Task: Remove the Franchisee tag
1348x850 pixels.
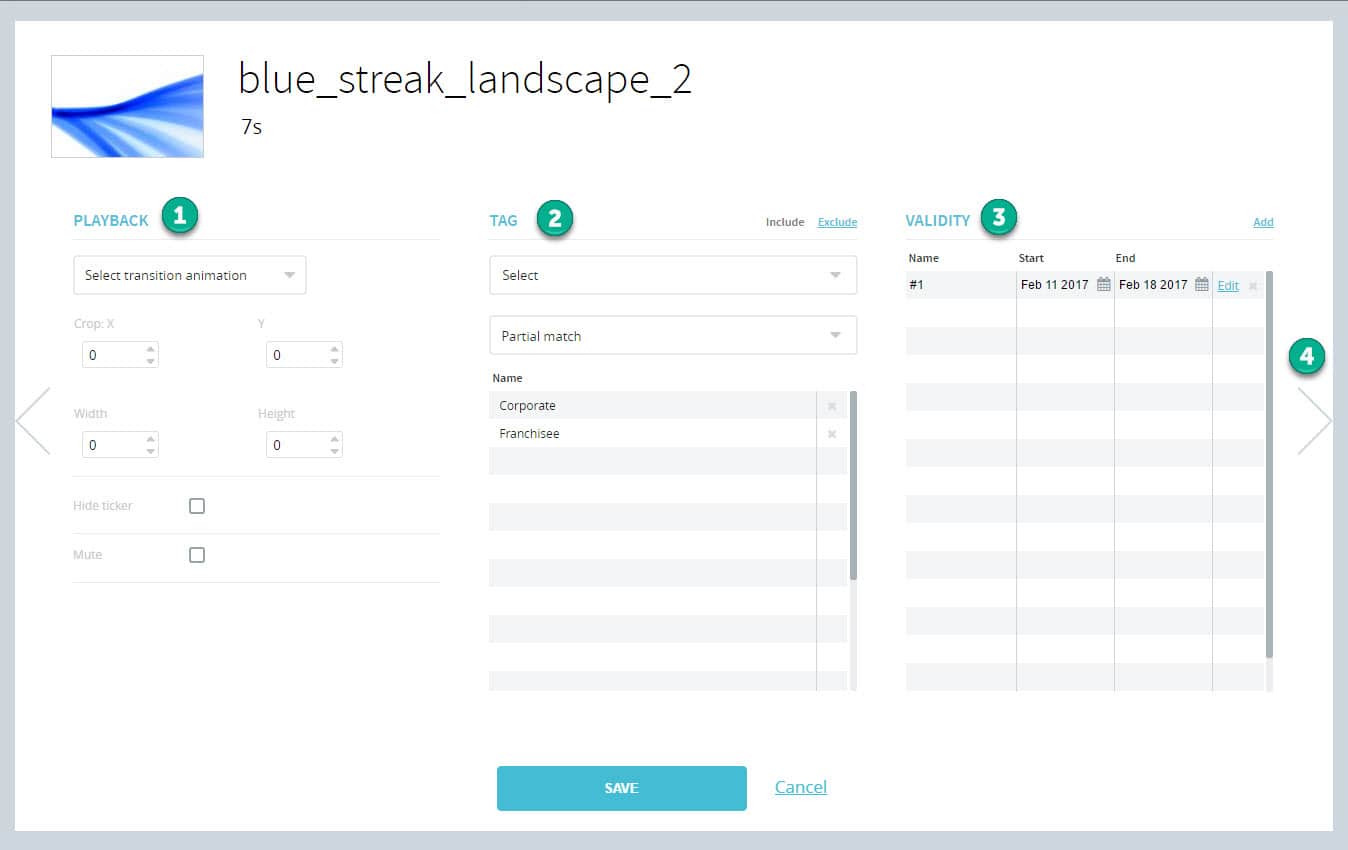Action: point(832,434)
